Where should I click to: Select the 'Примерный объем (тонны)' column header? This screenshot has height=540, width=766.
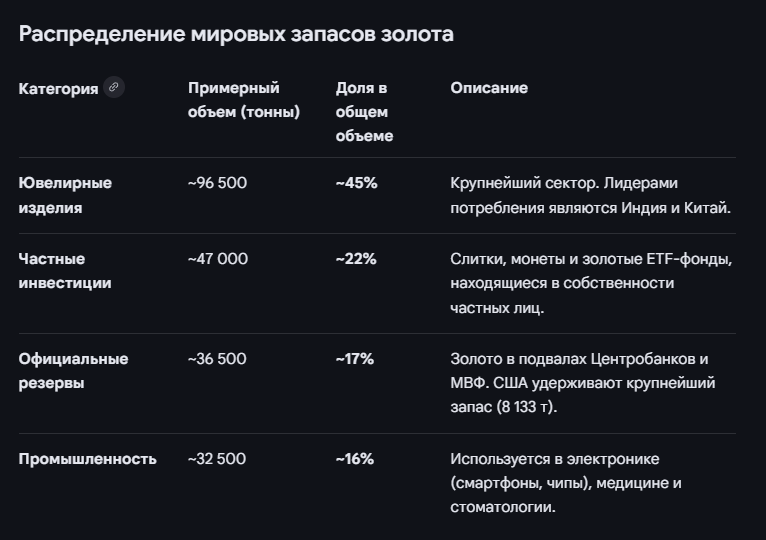(x=244, y=100)
